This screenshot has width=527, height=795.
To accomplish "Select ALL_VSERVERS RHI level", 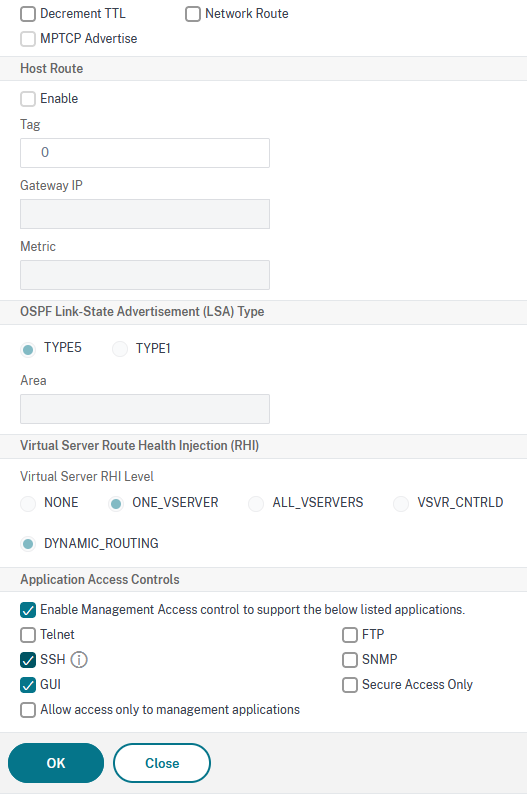I will pos(256,503).
